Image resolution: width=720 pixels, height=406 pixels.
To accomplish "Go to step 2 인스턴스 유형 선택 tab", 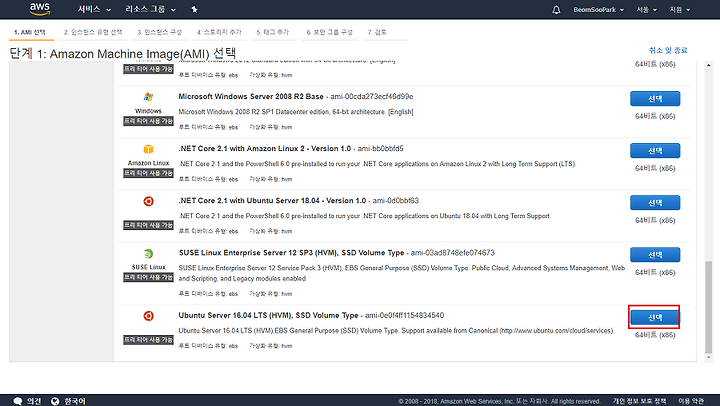I will tap(93, 32).
